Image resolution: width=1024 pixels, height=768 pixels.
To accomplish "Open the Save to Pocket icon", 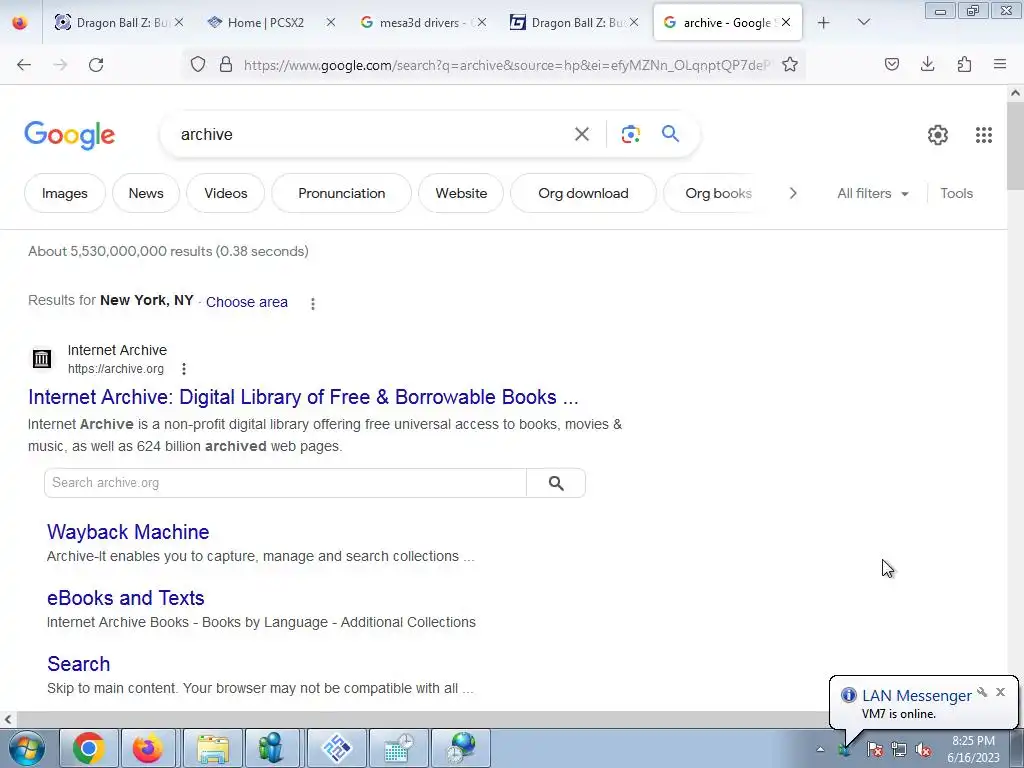I will 892,64.
